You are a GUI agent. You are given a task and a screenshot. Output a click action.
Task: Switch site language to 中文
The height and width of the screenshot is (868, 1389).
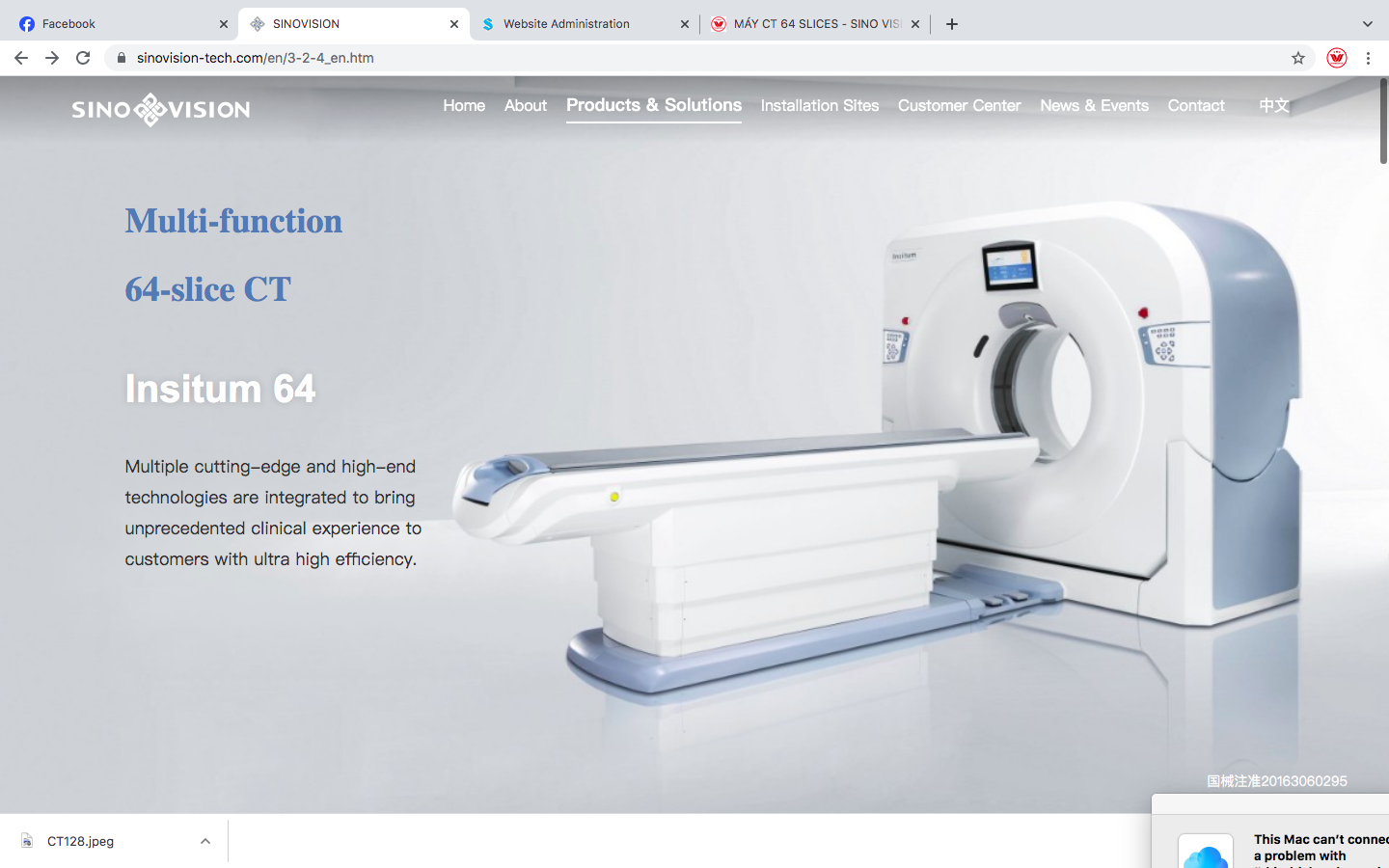1274,105
